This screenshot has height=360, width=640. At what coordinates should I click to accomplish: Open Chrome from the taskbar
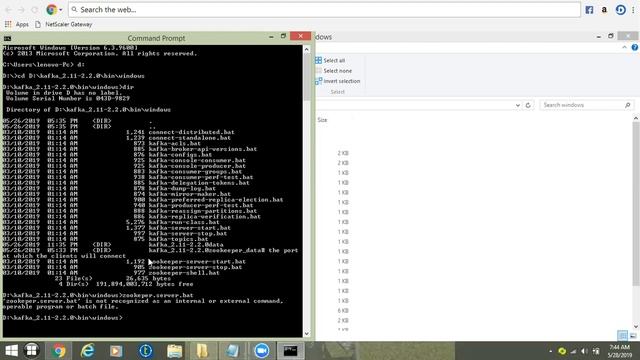(x=59, y=351)
